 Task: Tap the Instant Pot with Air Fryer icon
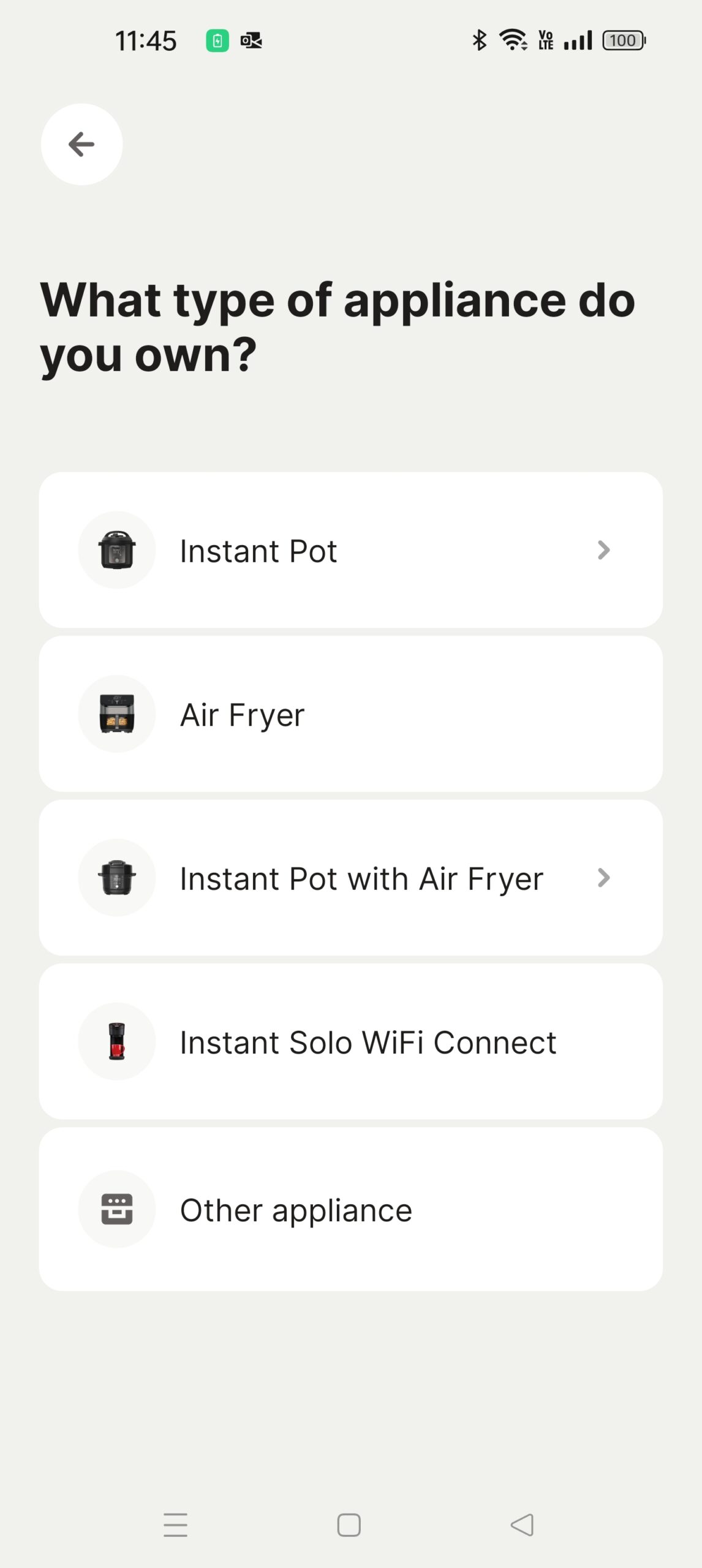[x=117, y=878]
